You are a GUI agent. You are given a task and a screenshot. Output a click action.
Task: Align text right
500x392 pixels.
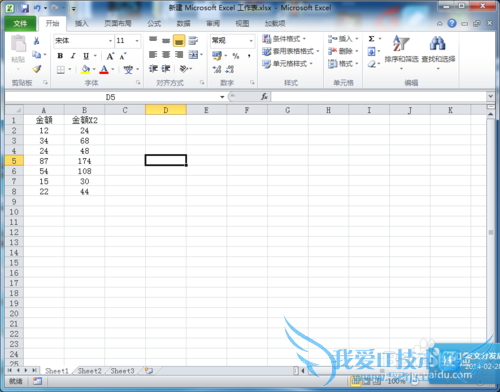(179, 54)
